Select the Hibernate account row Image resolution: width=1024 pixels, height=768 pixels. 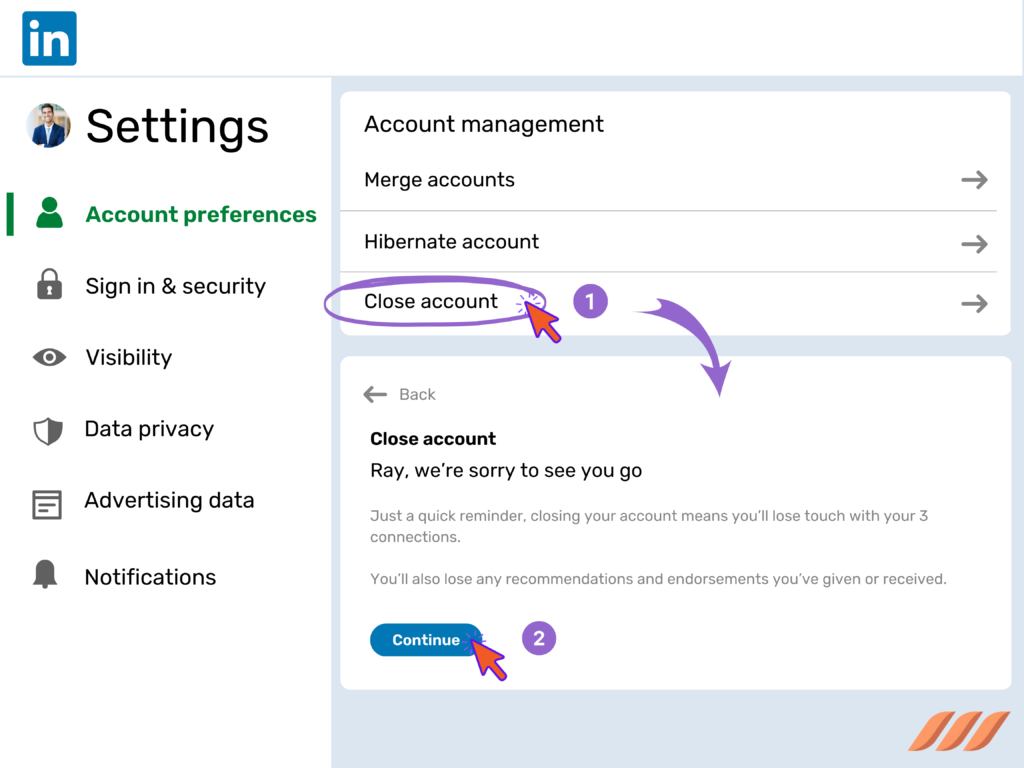(x=451, y=242)
